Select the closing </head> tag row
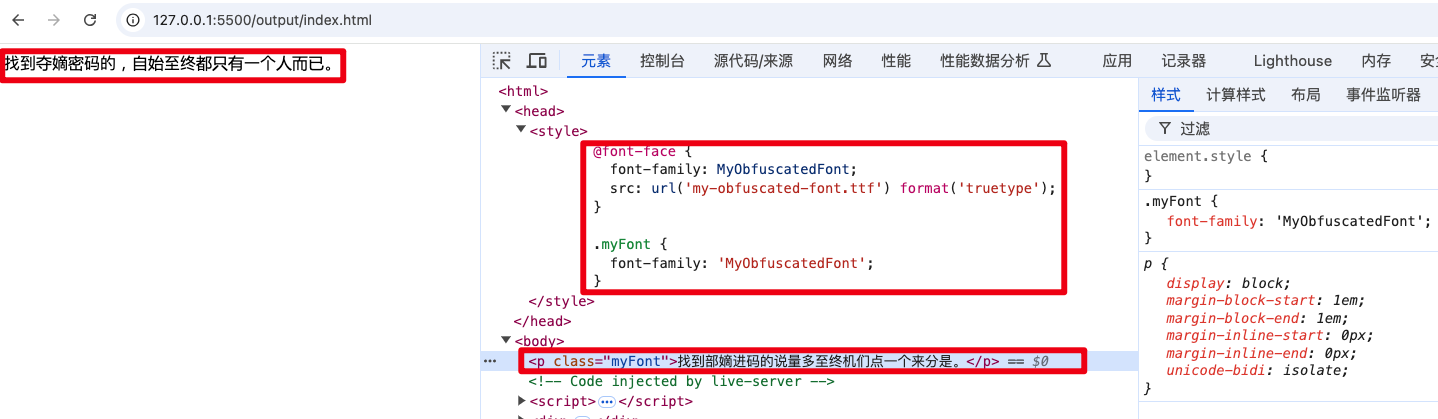This screenshot has height=419, width=1438. 542,321
